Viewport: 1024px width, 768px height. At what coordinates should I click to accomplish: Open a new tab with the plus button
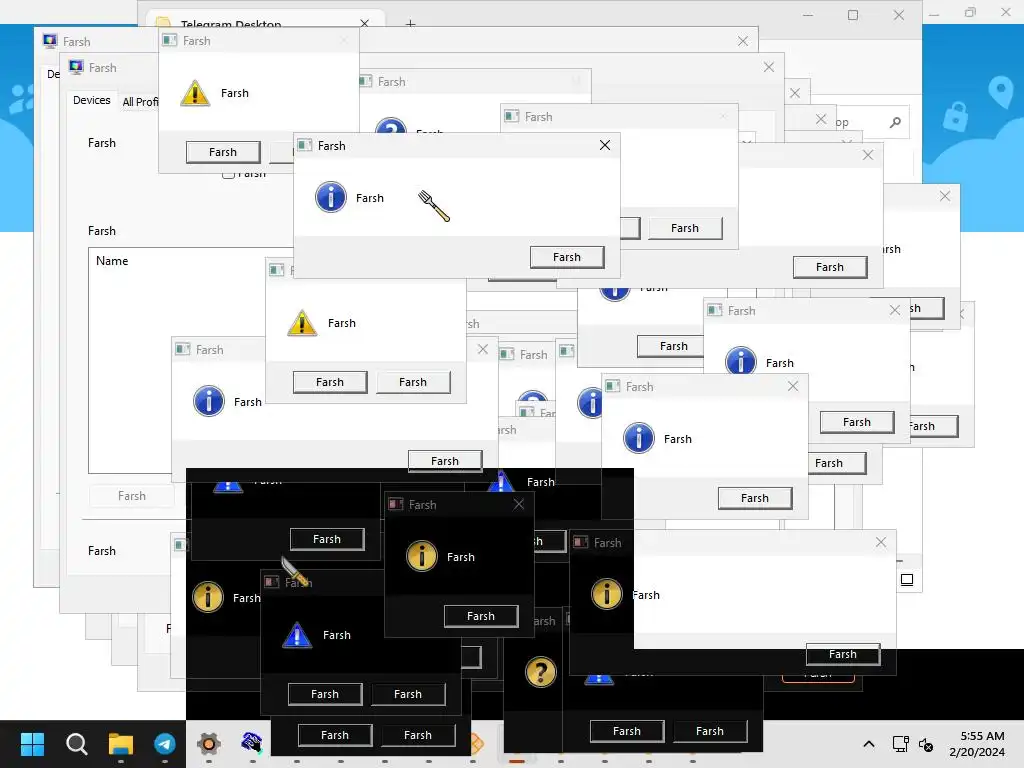tap(410, 24)
